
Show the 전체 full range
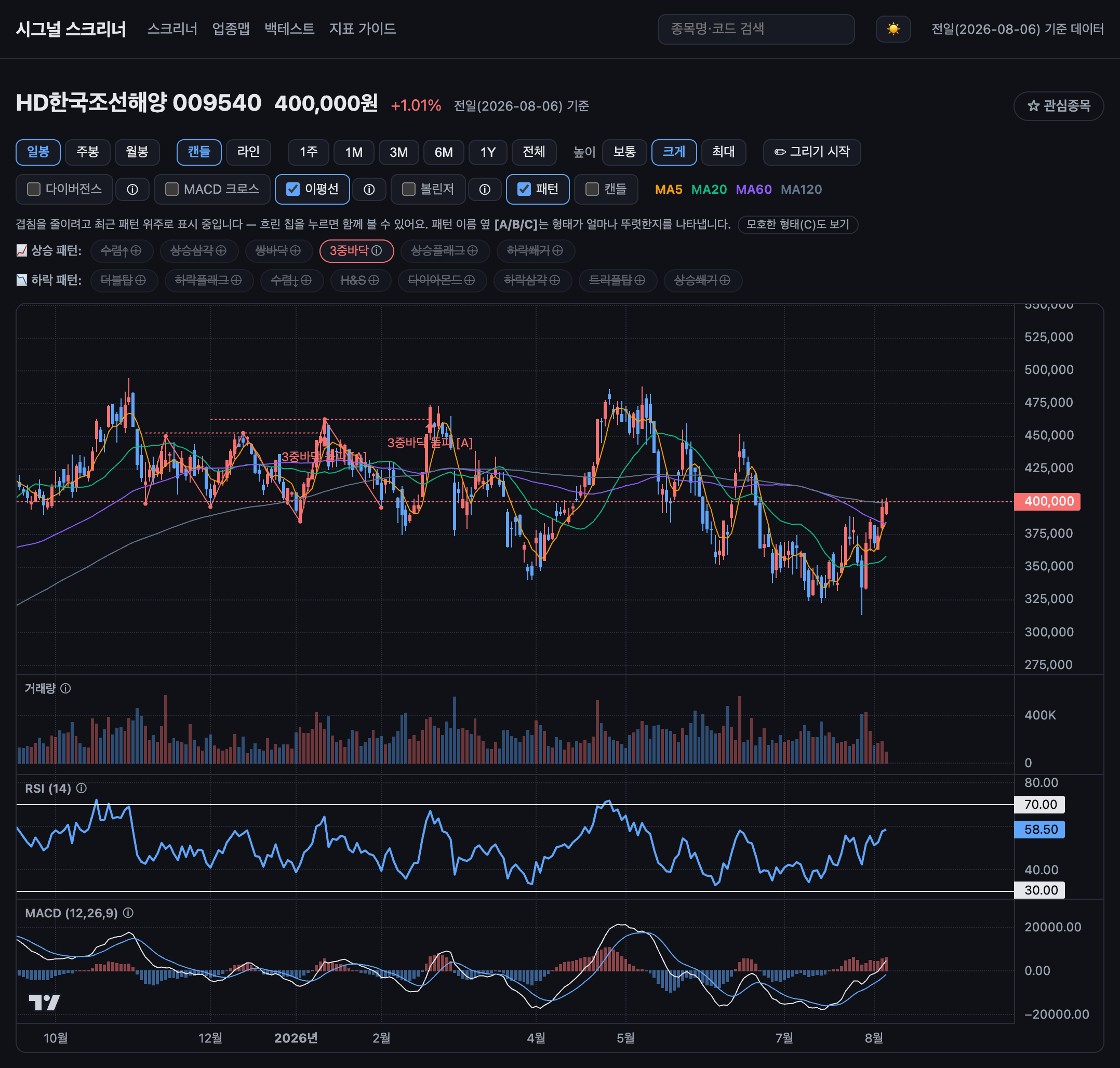click(534, 152)
